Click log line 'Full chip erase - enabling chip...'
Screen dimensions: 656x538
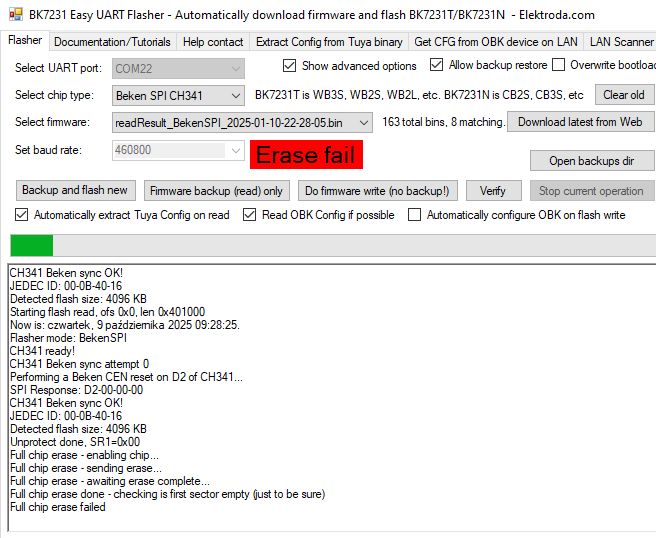[x=85, y=455]
